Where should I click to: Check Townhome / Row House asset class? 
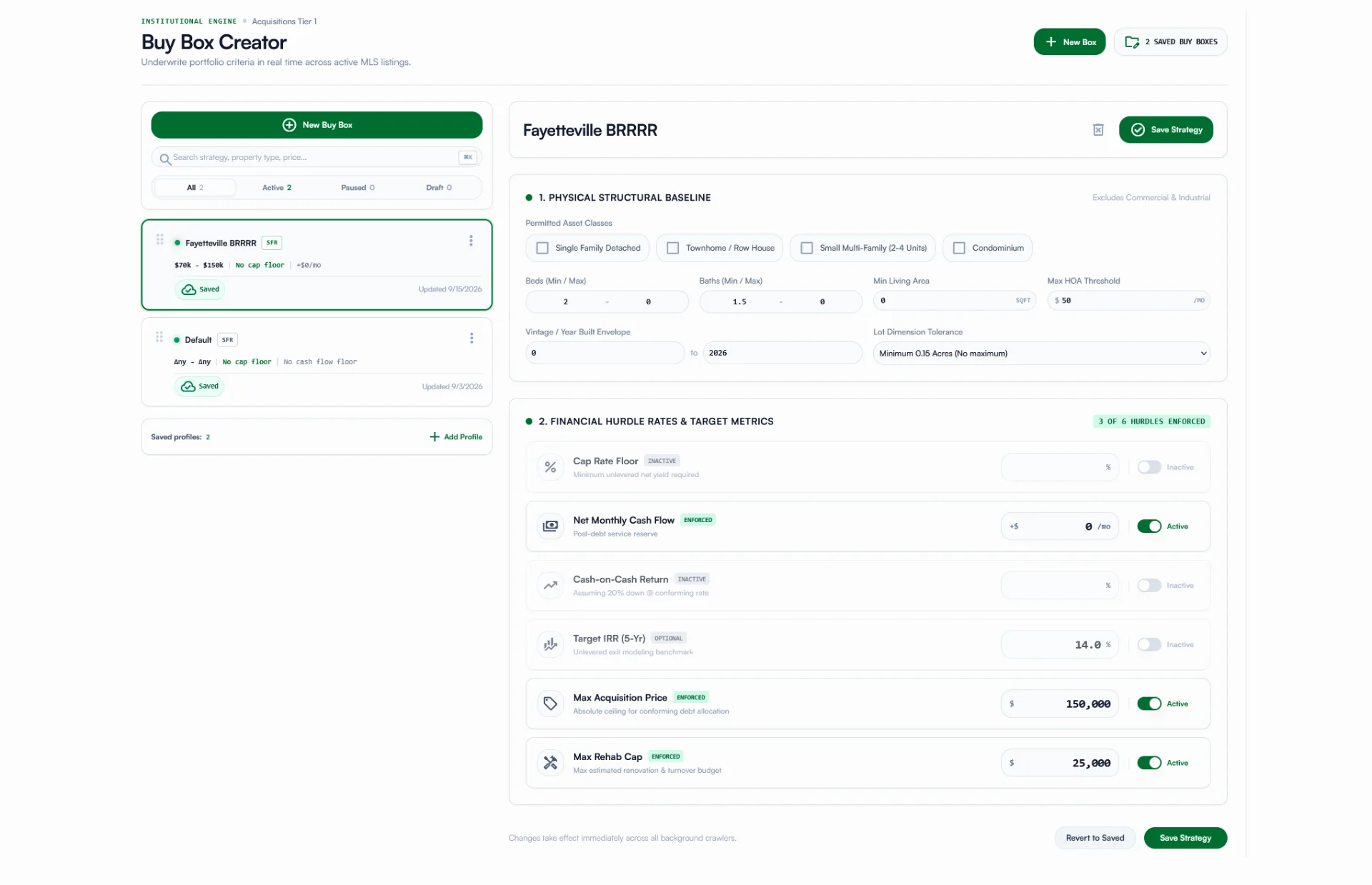(672, 248)
